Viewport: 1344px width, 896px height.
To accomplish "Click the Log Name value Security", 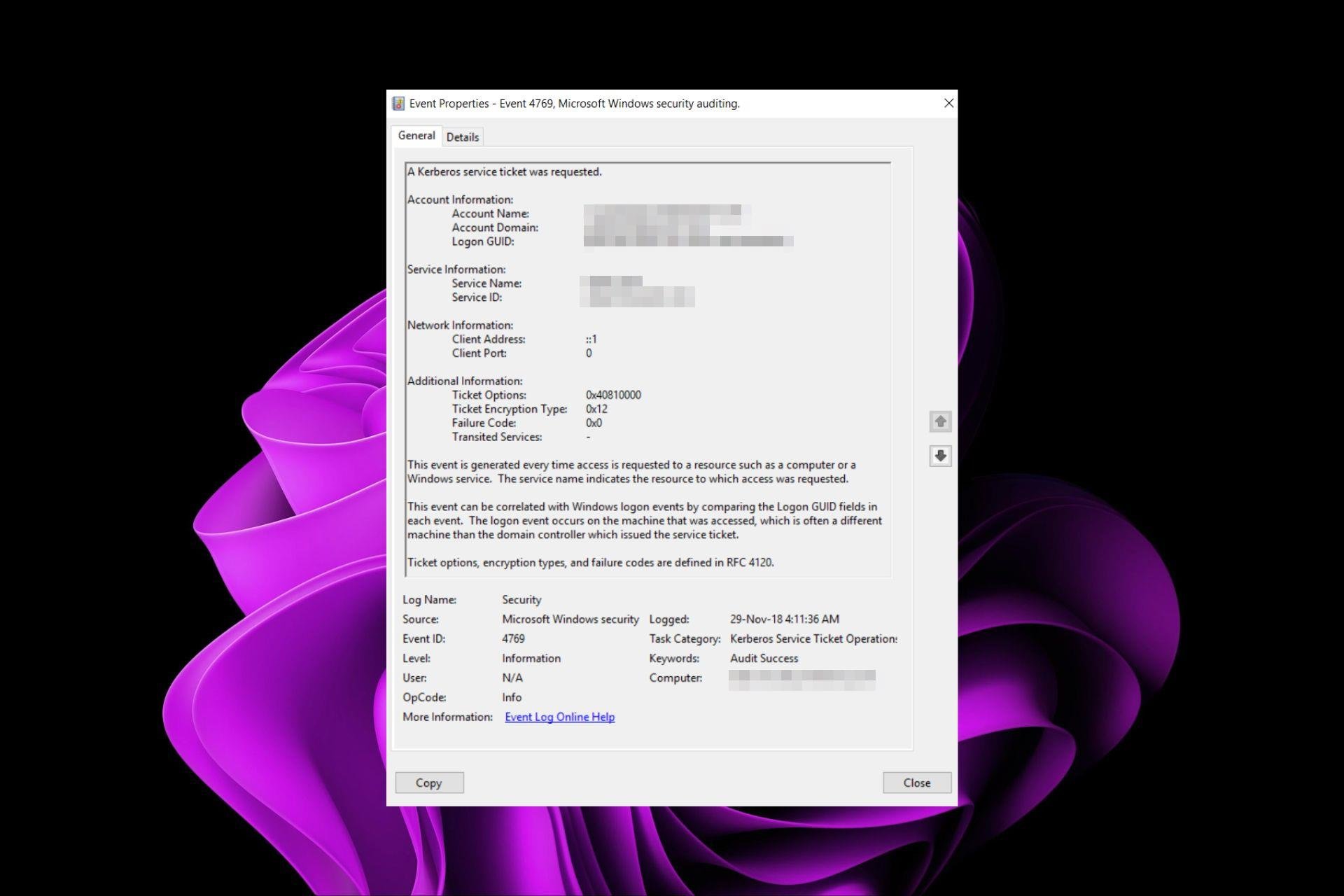I will [521, 600].
